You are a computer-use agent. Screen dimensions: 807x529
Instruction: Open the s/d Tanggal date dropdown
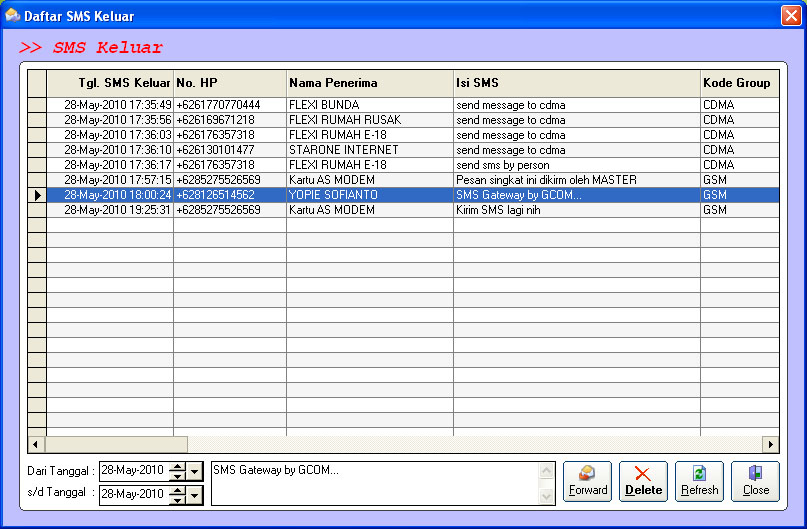(195, 494)
